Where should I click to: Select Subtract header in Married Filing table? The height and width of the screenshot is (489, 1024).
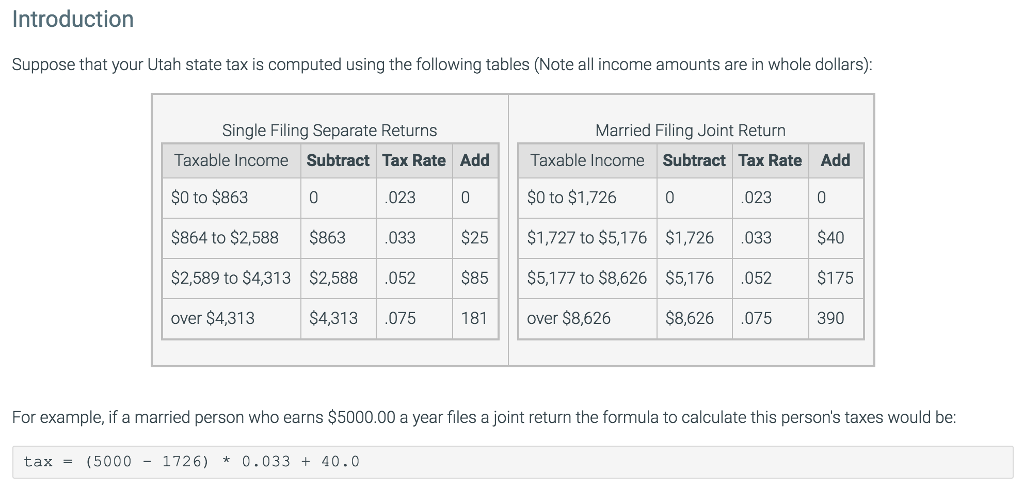[694, 160]
